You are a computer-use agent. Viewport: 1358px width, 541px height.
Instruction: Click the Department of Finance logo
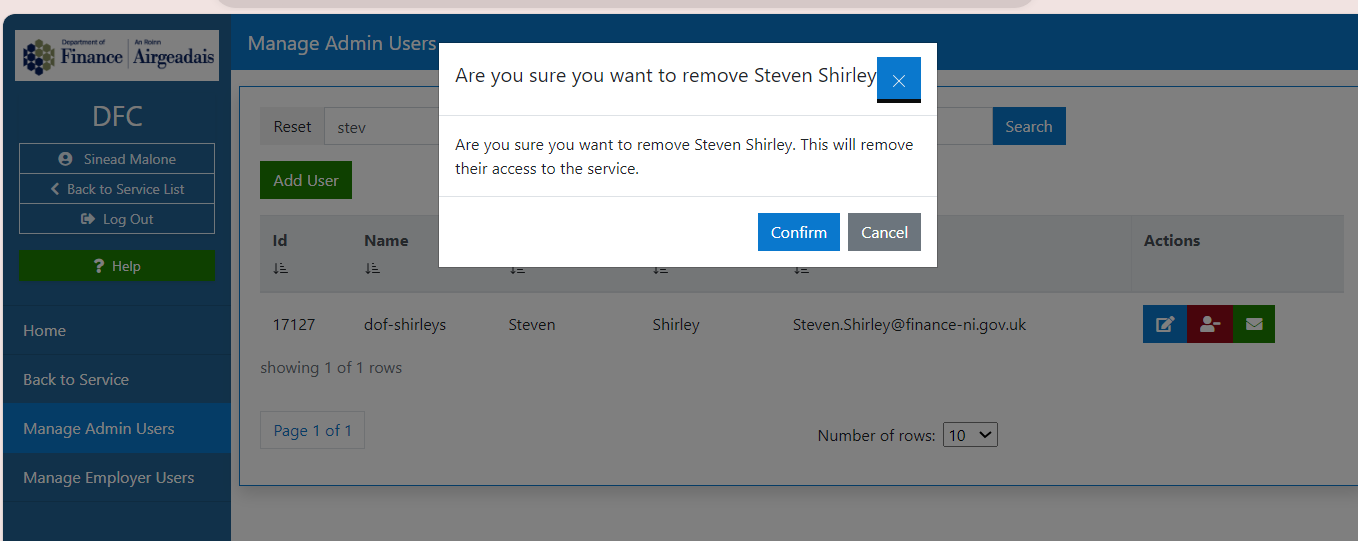117,55
